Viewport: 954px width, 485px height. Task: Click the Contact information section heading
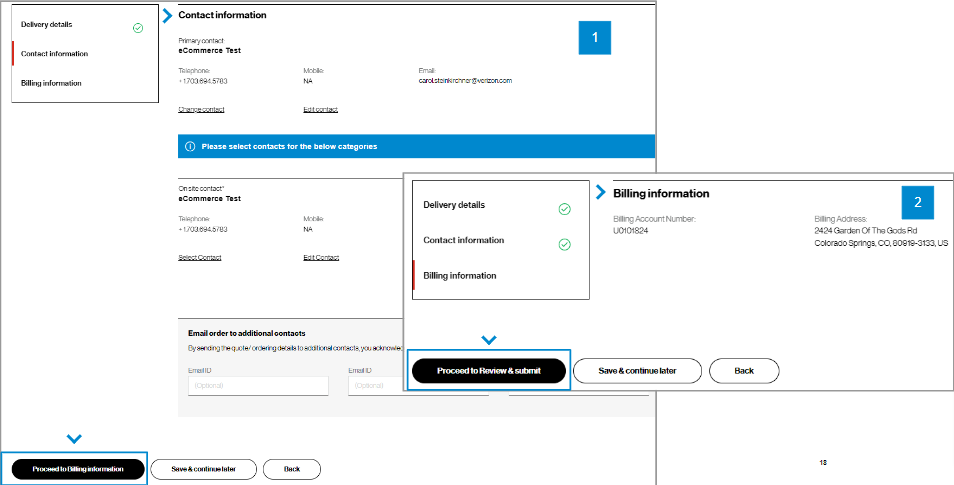click(222, 15)
